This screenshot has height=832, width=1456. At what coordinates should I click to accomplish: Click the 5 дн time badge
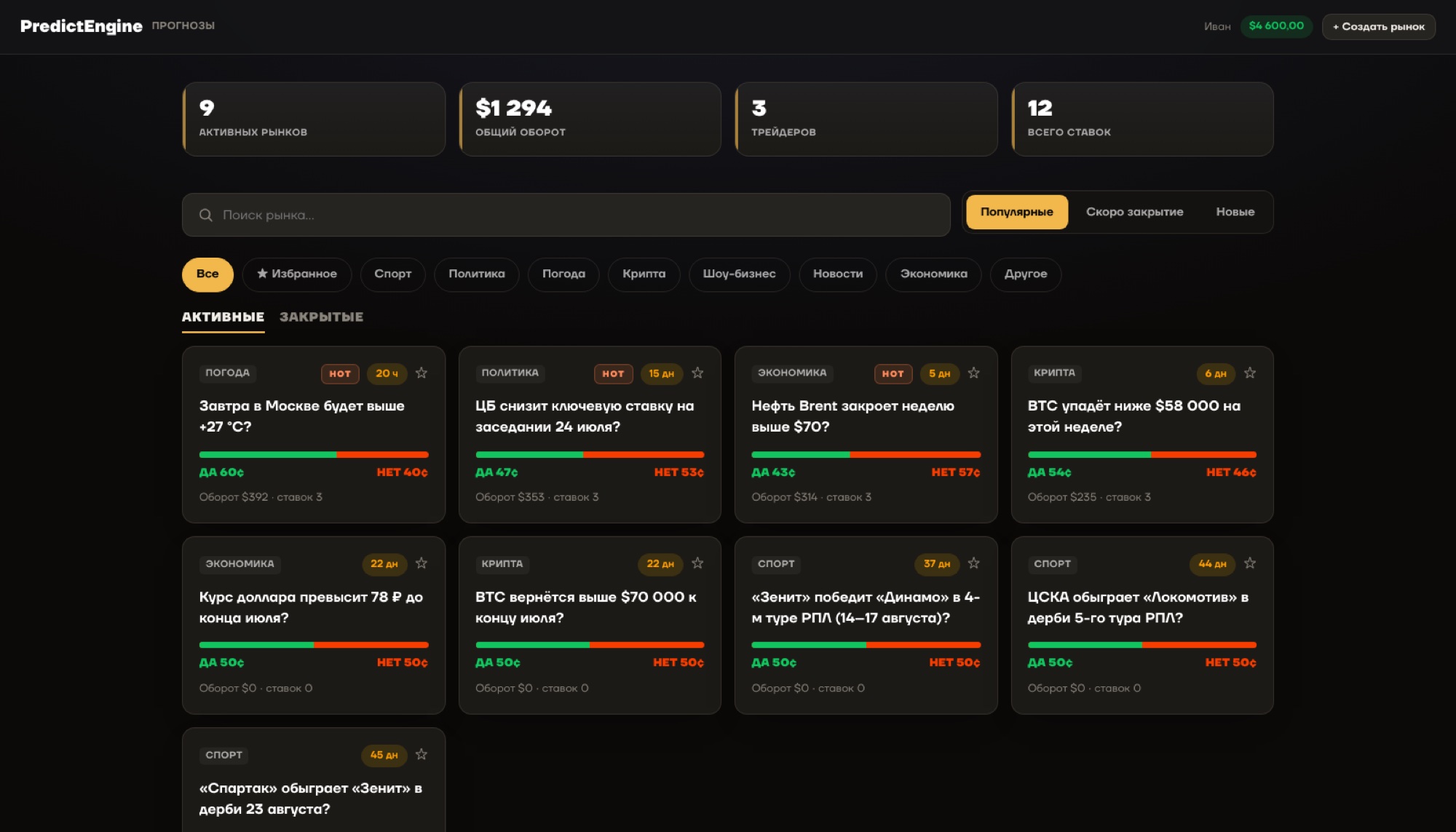[939, 374]
